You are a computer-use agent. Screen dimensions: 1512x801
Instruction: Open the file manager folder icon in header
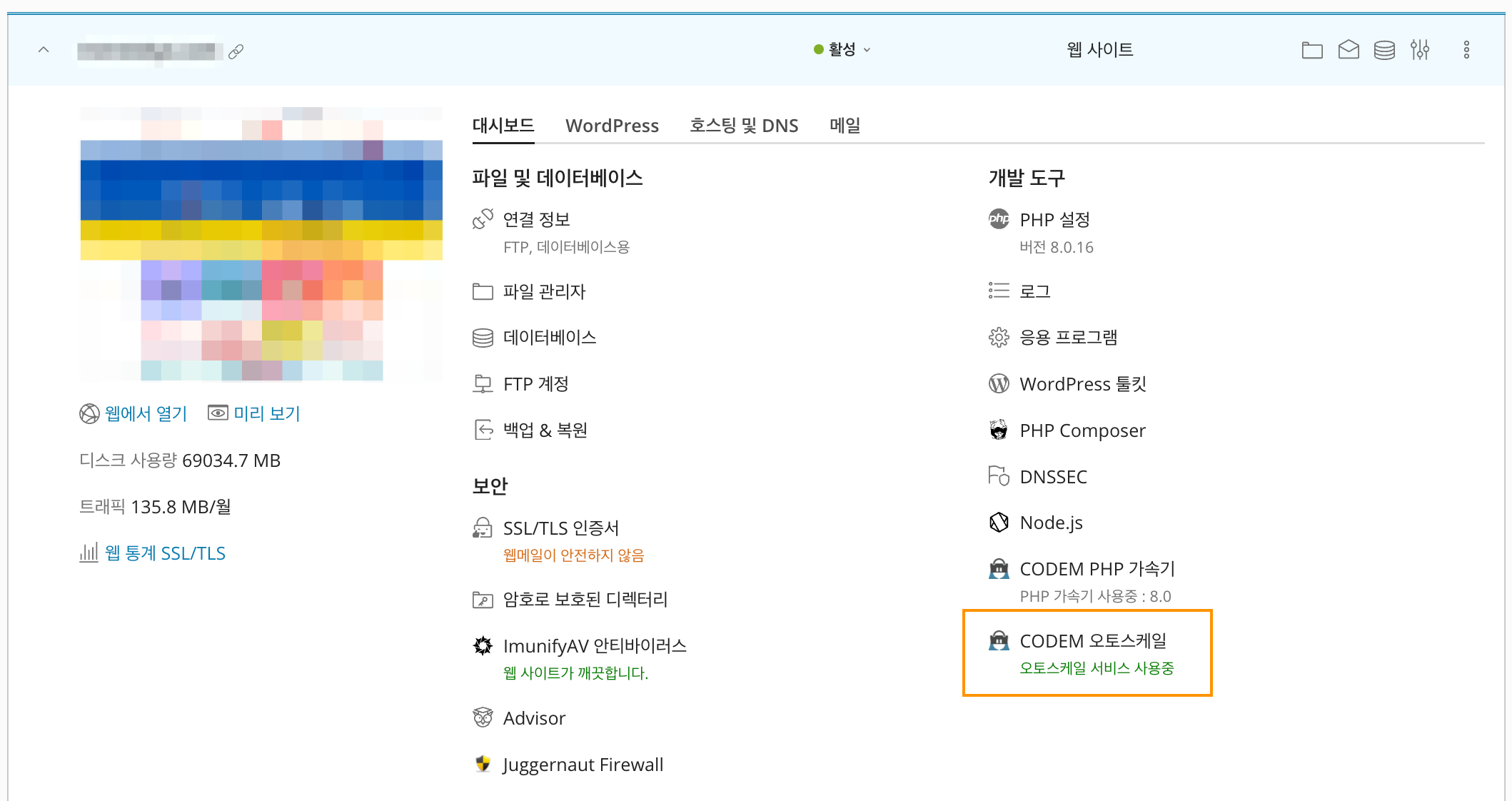click(x=1311, y=50)
